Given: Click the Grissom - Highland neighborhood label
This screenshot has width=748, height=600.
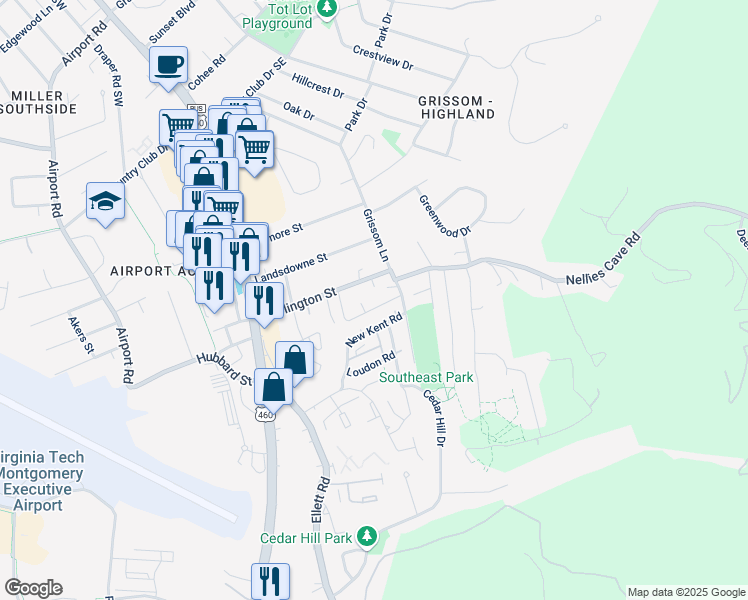Looking at the screenshot, I should [456, 107].
